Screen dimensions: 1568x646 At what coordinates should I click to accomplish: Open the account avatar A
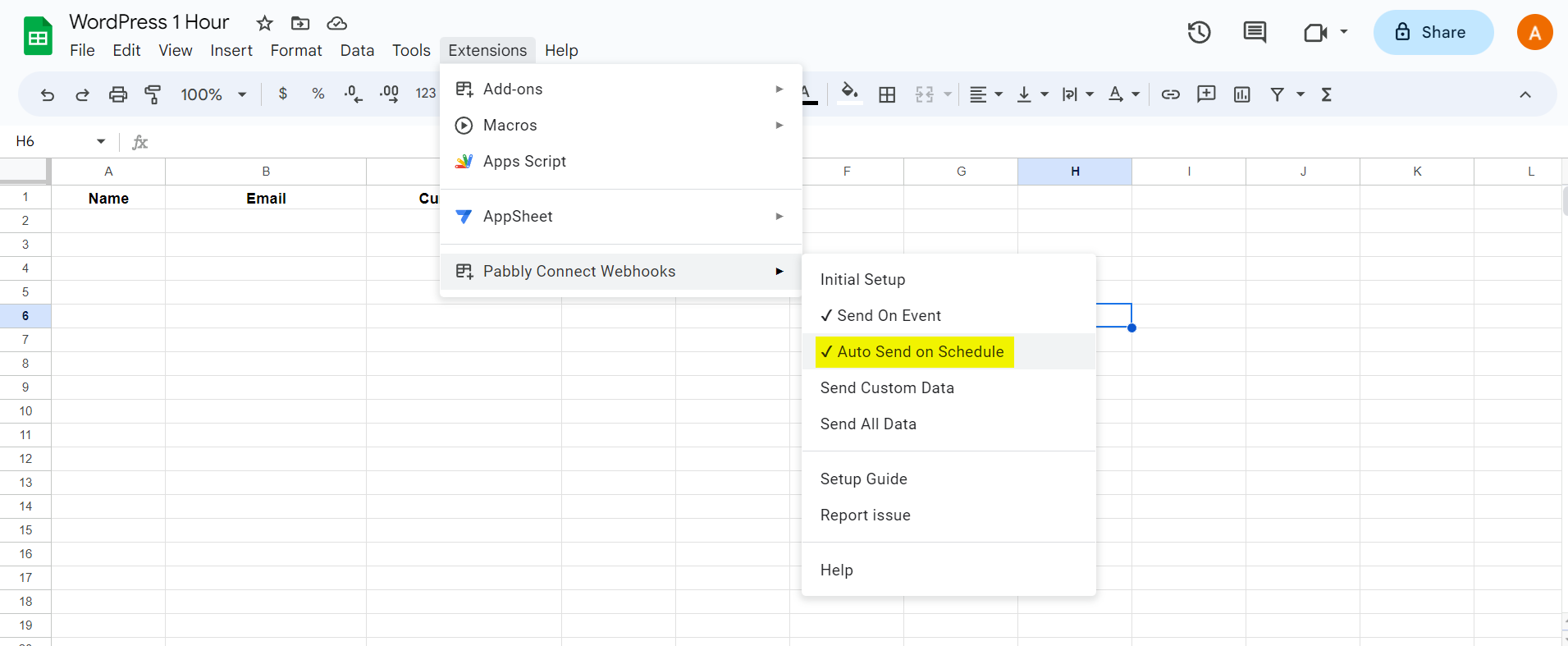coord(1534,32)
